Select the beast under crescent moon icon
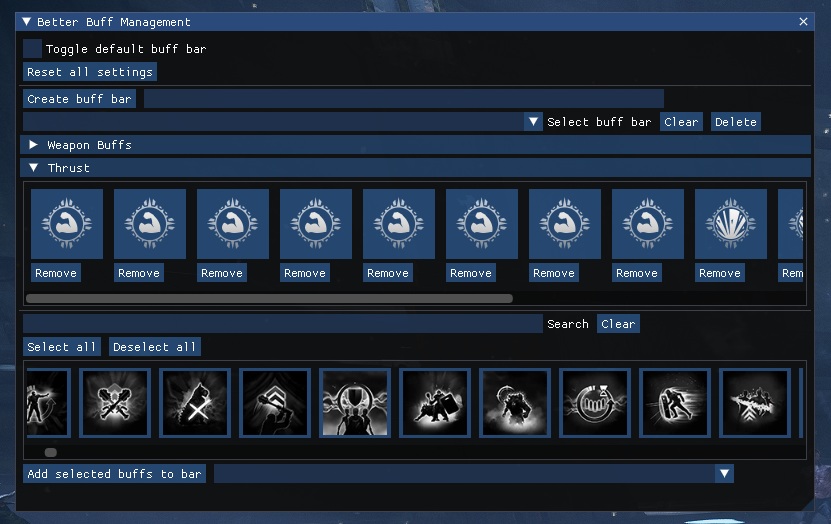This screenshot has height=524, width=831. [x=515, y=403]
